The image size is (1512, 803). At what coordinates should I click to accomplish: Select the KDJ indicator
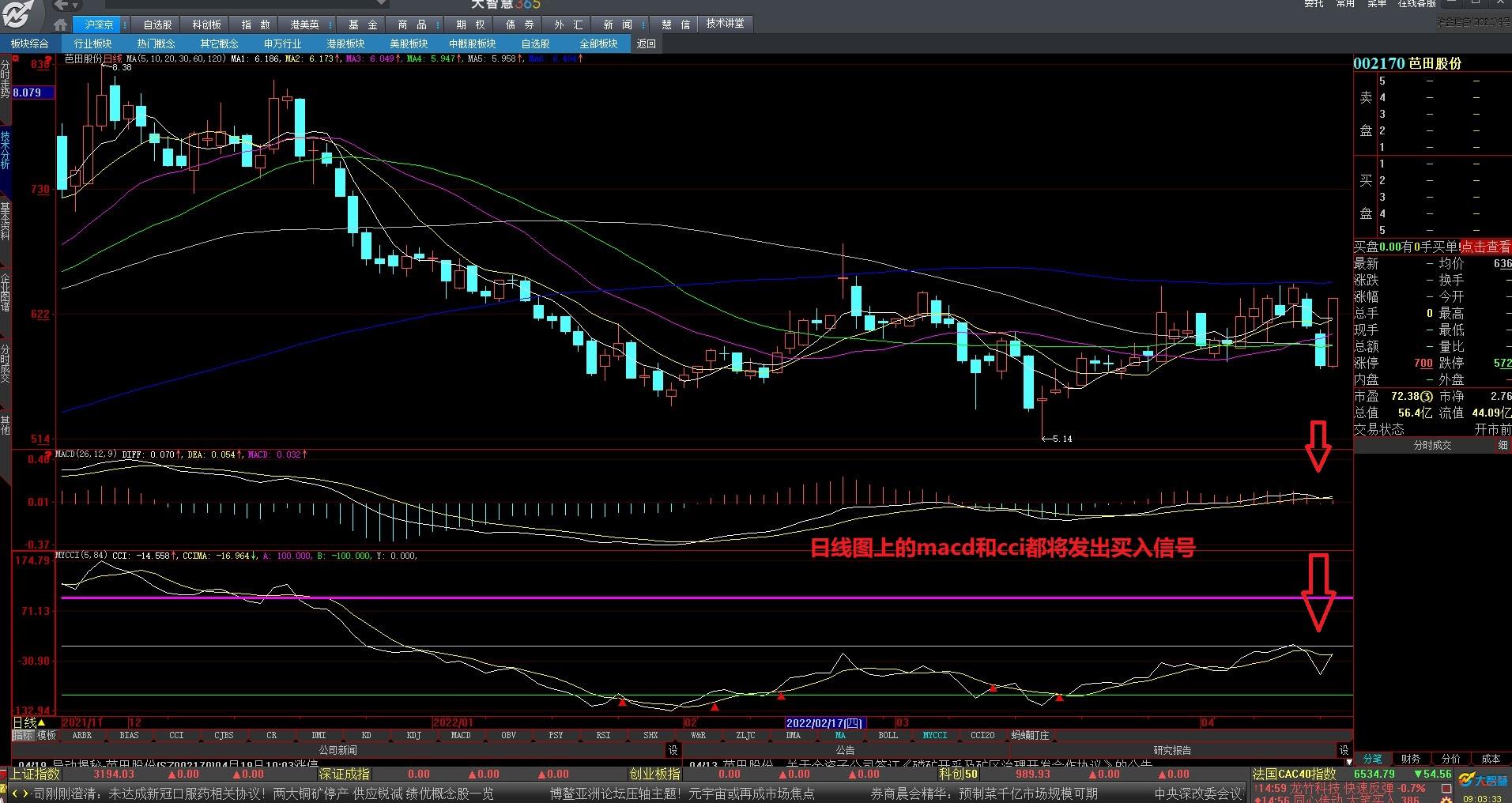click(413, 735)
